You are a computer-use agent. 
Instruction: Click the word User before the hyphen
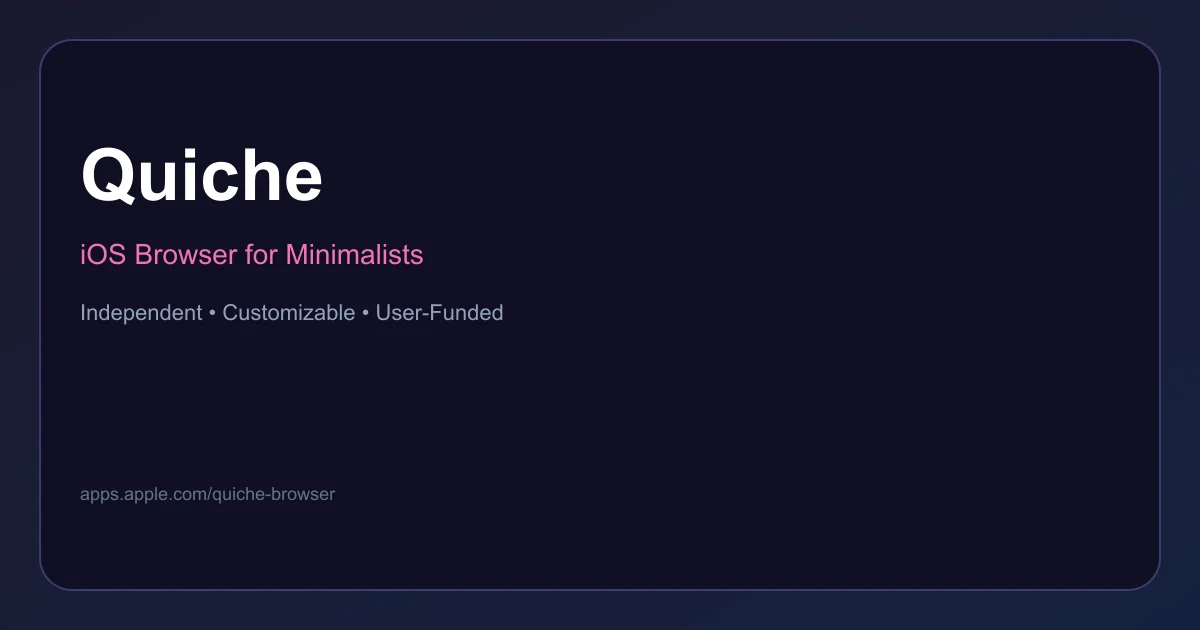pyautogui.click(x=398, y=312)
